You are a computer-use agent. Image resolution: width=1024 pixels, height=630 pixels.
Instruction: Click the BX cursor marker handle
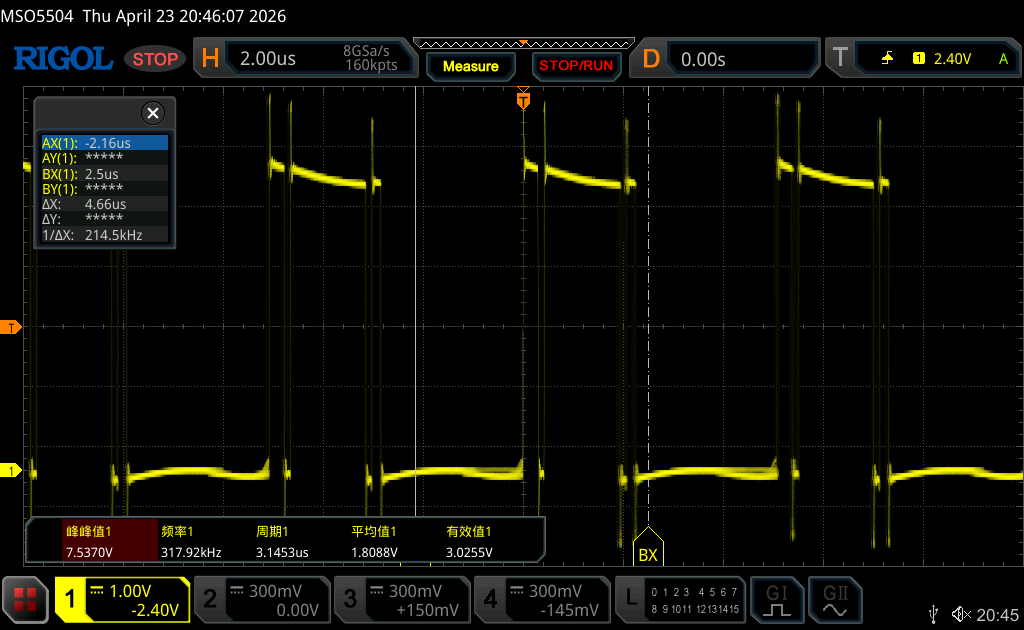pos(648,551)
